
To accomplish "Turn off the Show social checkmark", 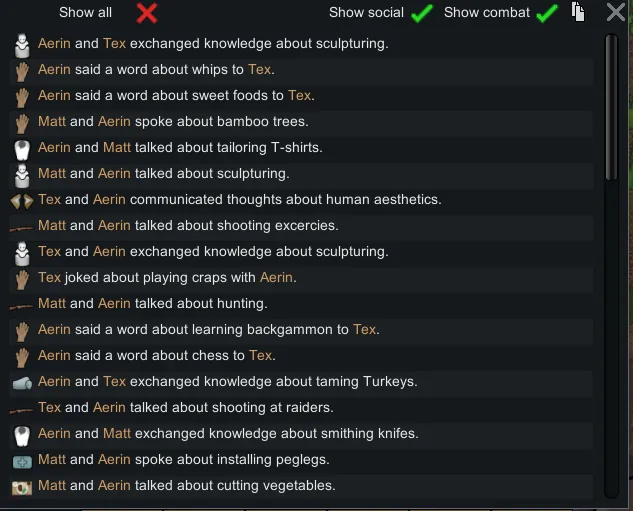I will point(422,13).
